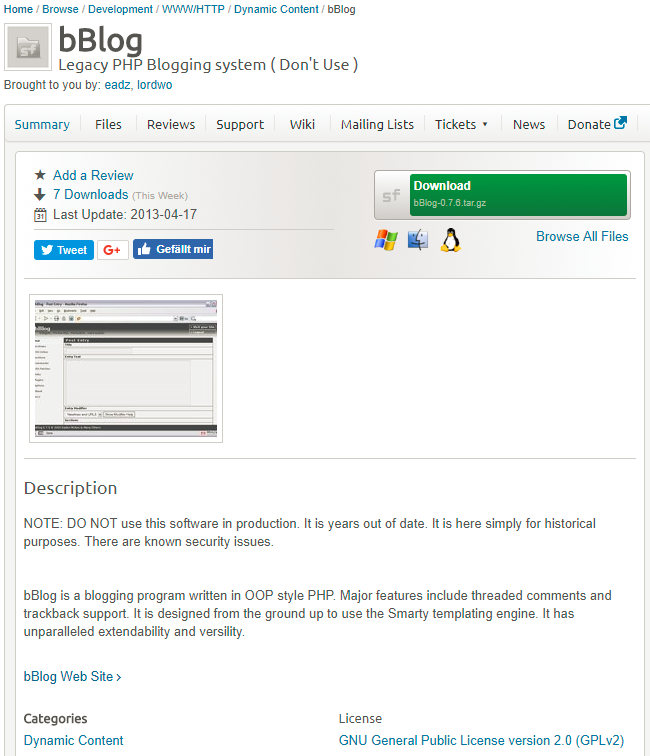
Task: Go to the Support tab
Action: [240, 124]
